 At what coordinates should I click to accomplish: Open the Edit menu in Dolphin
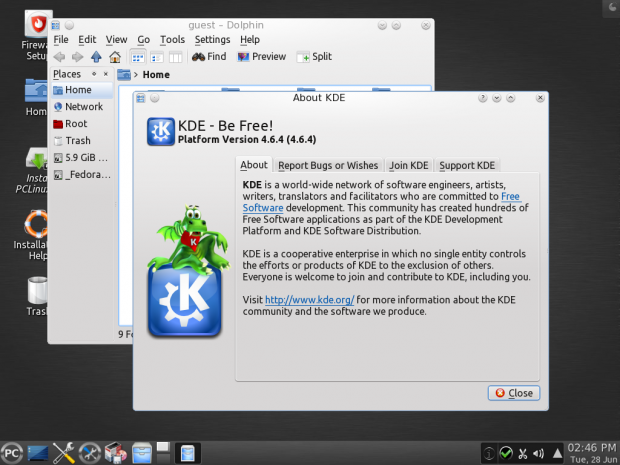(x=87, y=40)
